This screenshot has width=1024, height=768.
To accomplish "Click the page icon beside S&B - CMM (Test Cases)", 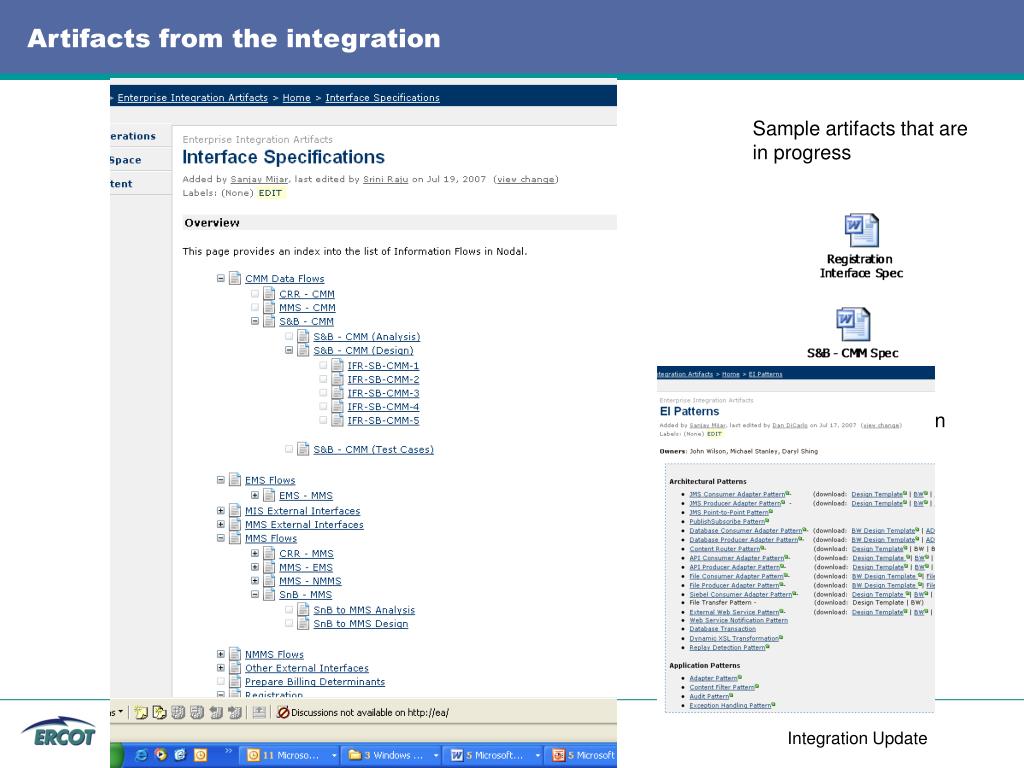I will click(x=303, y=449).
